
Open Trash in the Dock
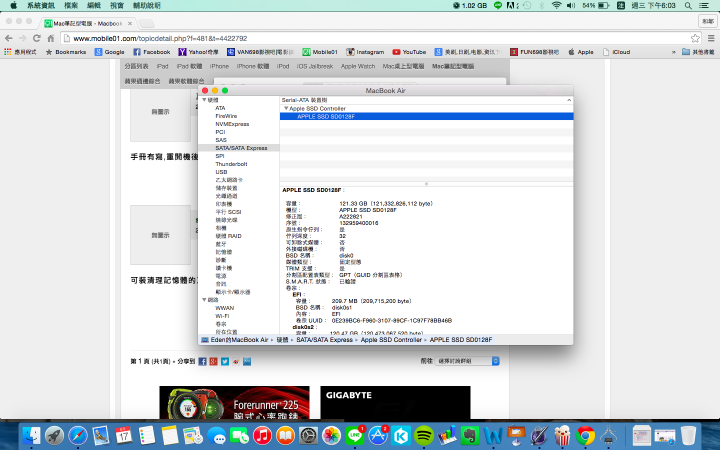coord(688,435)
